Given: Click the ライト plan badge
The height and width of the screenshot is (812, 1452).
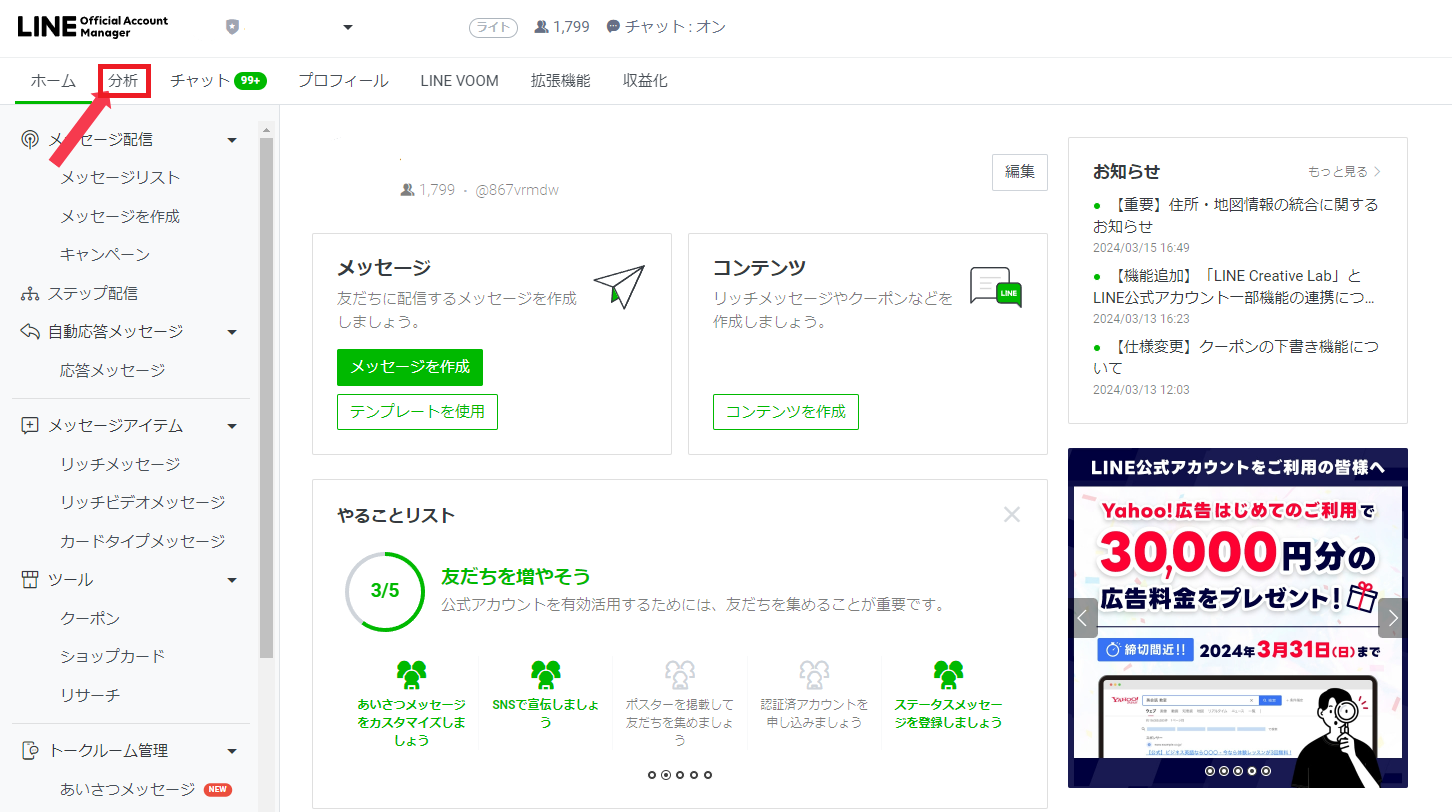Looking at the screenshot, I should click(493, 27).
